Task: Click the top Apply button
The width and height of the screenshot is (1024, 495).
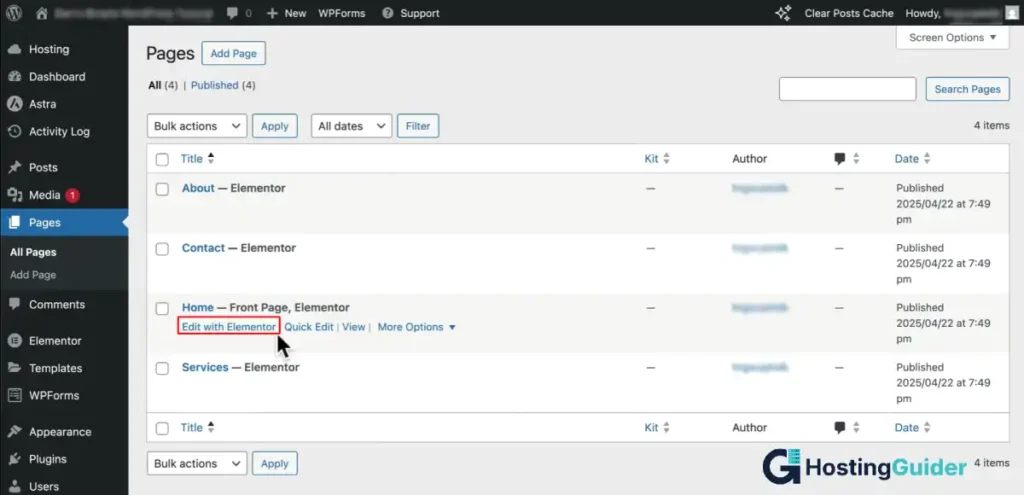Action: 275,126
